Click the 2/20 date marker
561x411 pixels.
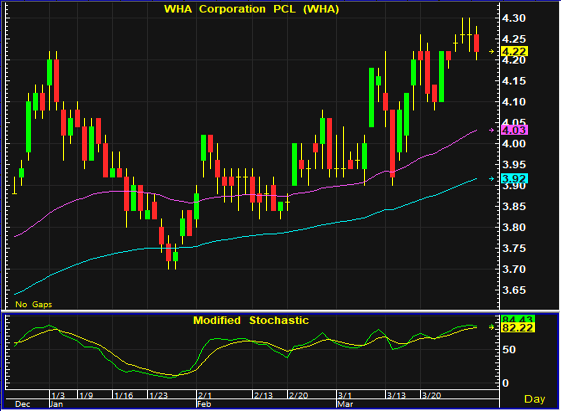298,395
